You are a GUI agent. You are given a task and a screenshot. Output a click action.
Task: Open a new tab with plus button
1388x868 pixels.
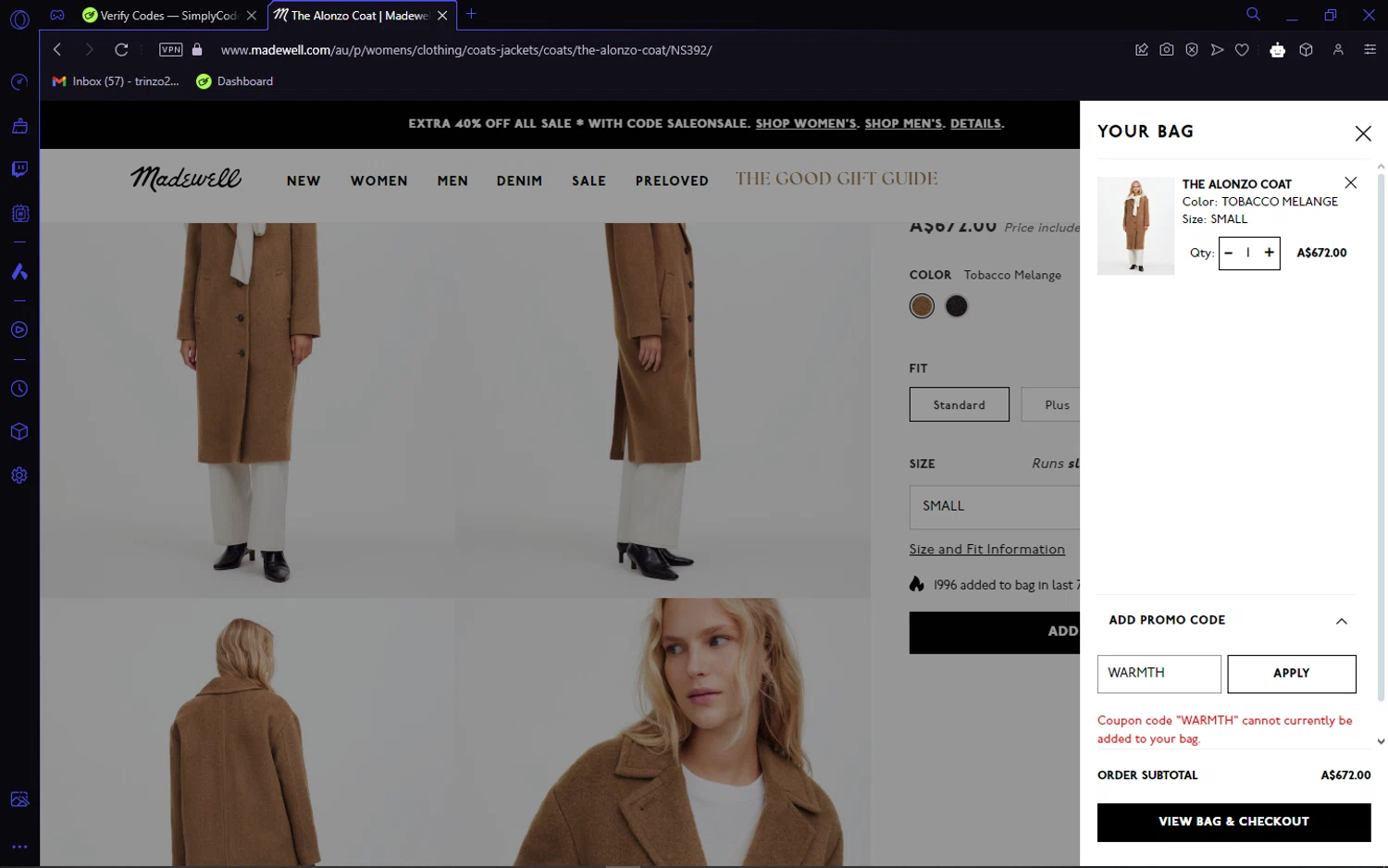(x=471, y=14)
